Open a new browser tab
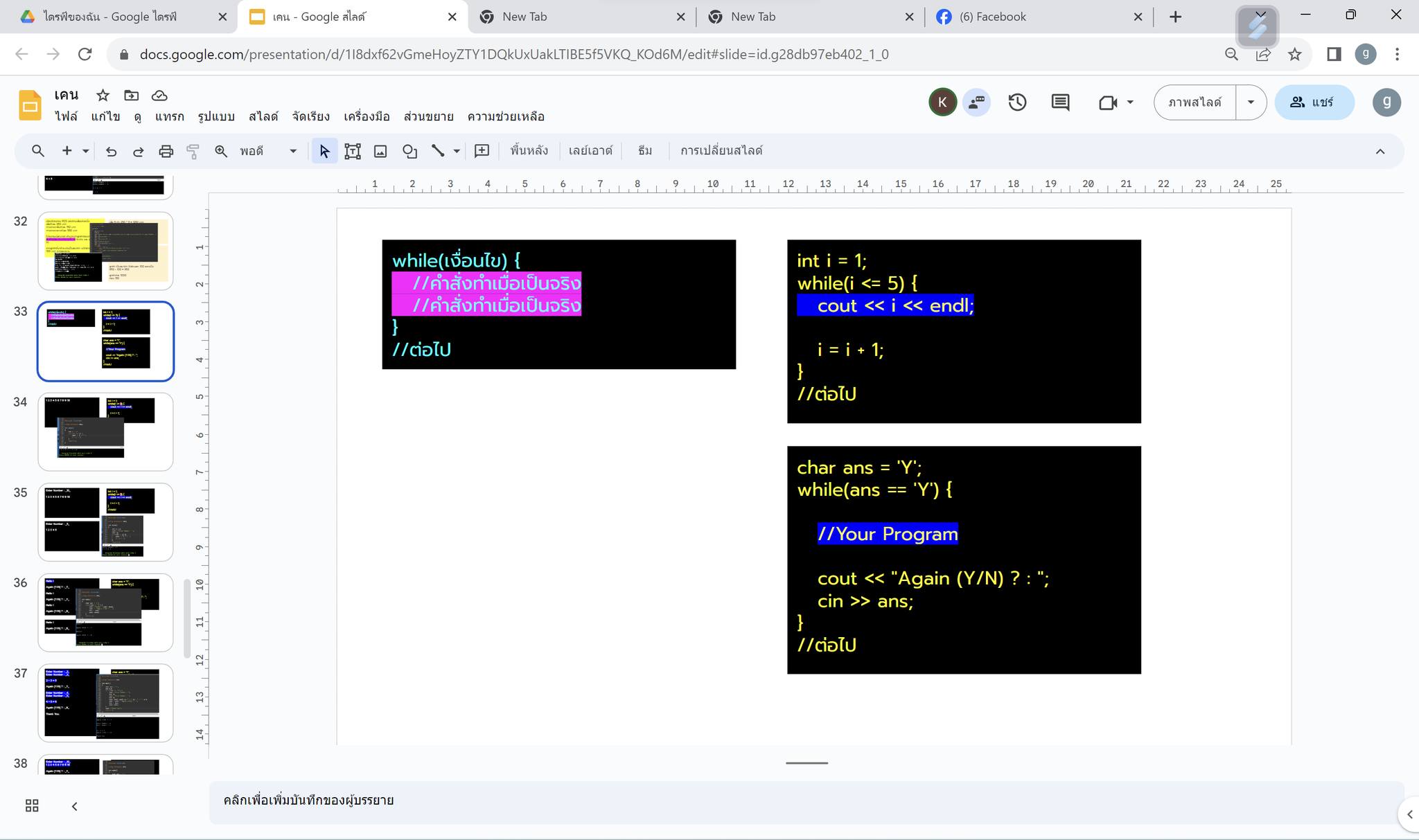The width and height of the screenshot is (1419, 840). click(x=1175, y=17)
